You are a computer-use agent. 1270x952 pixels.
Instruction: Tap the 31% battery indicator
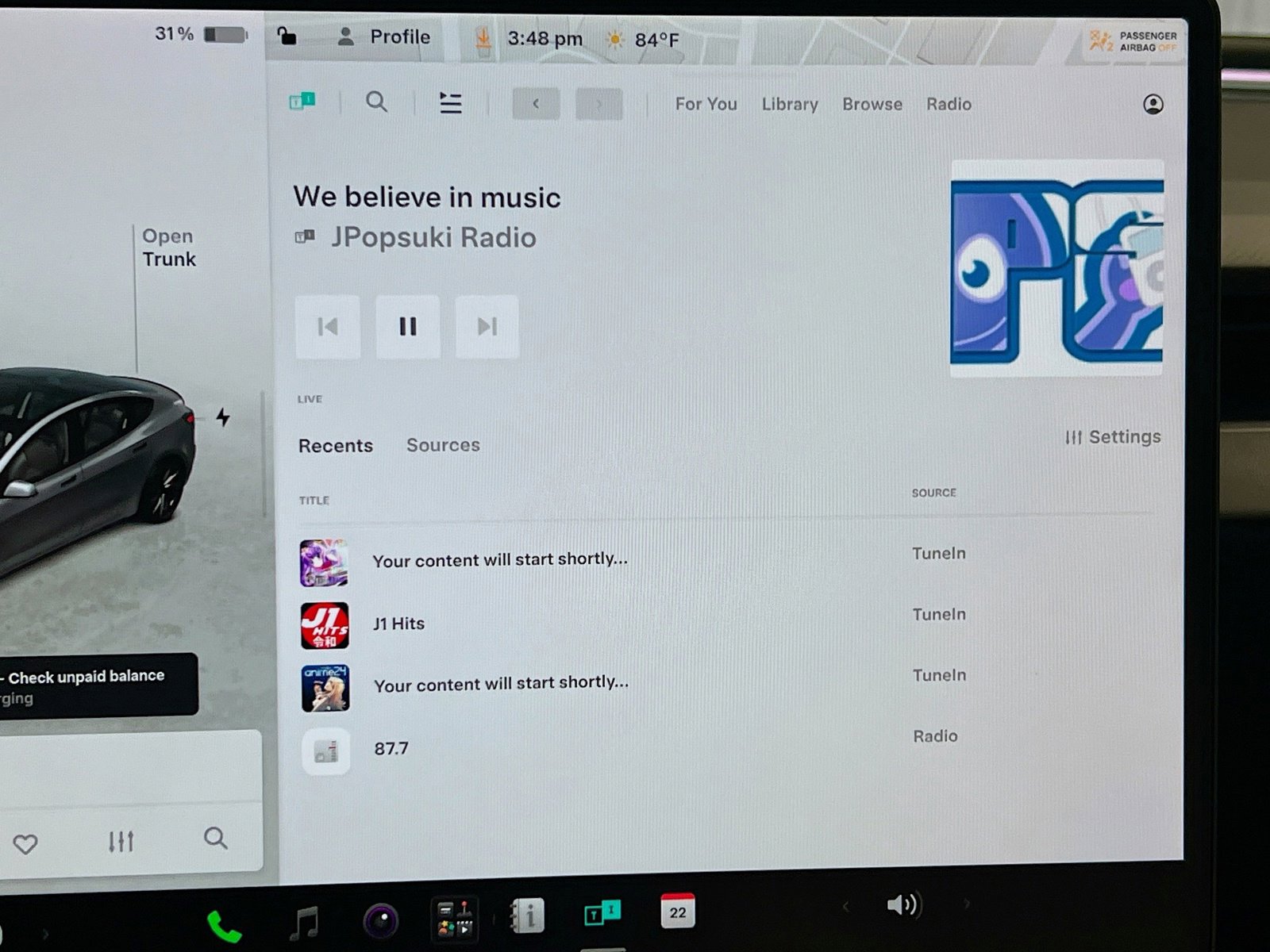[x=202, y=34]
